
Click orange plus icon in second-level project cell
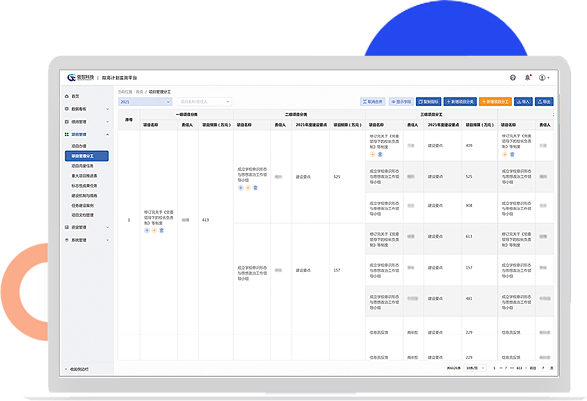pyautogui.click(x=248, y=188)
